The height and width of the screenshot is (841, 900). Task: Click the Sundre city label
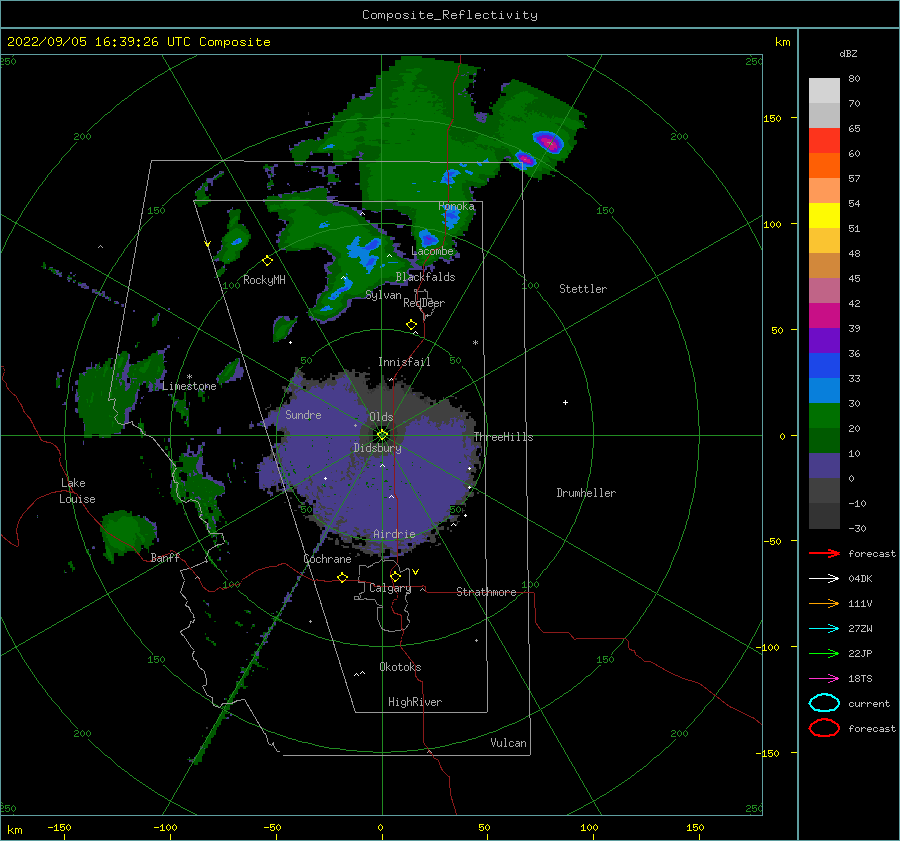(303, 415)
